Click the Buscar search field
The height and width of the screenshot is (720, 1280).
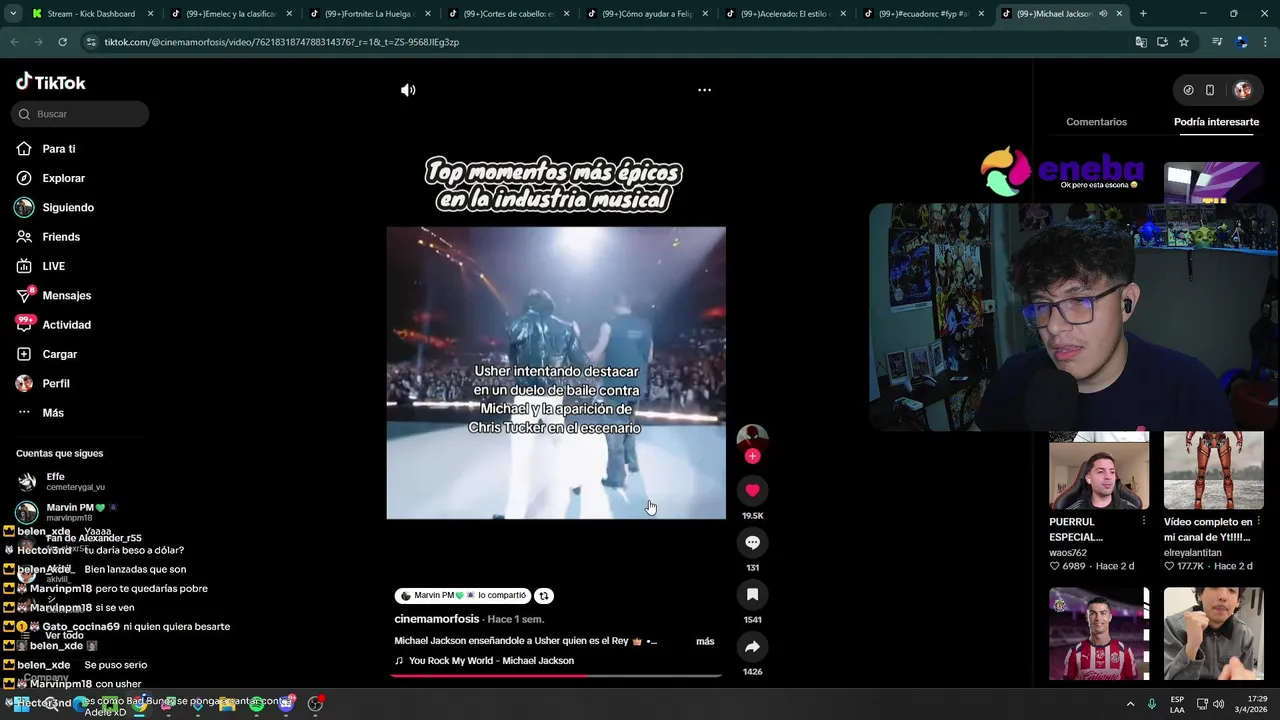coord(80,114)
